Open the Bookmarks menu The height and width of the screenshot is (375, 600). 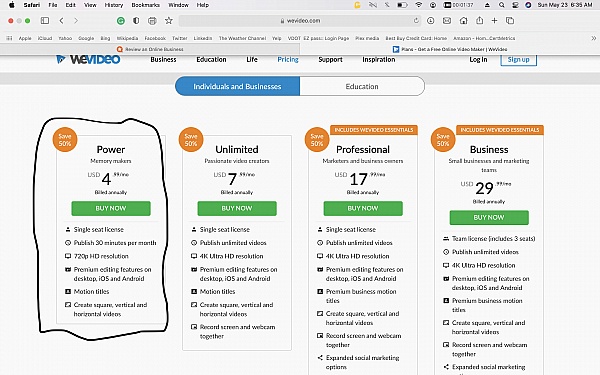tap(145, 5)
